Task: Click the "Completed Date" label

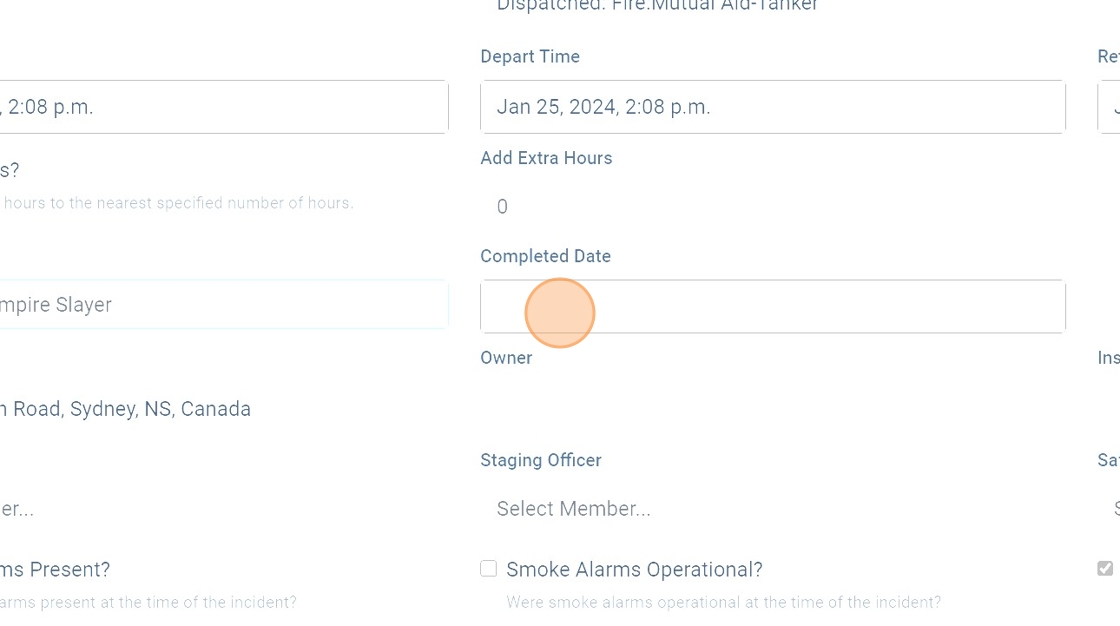Action: [545, 256]
